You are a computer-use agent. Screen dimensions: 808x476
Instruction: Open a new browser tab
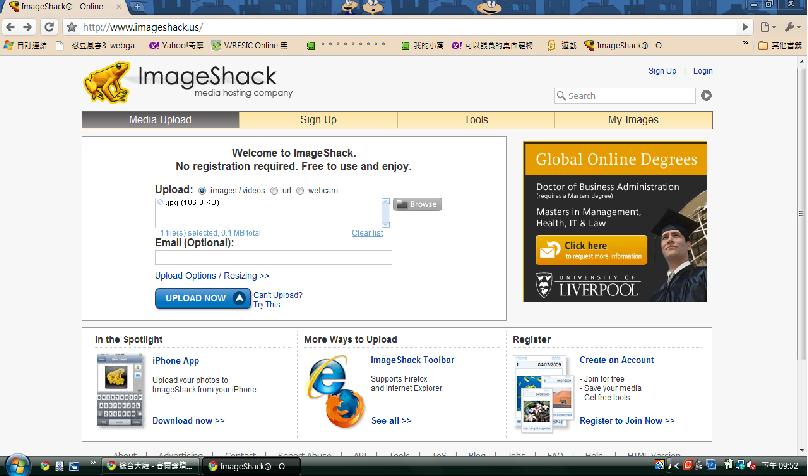[138, 6]
